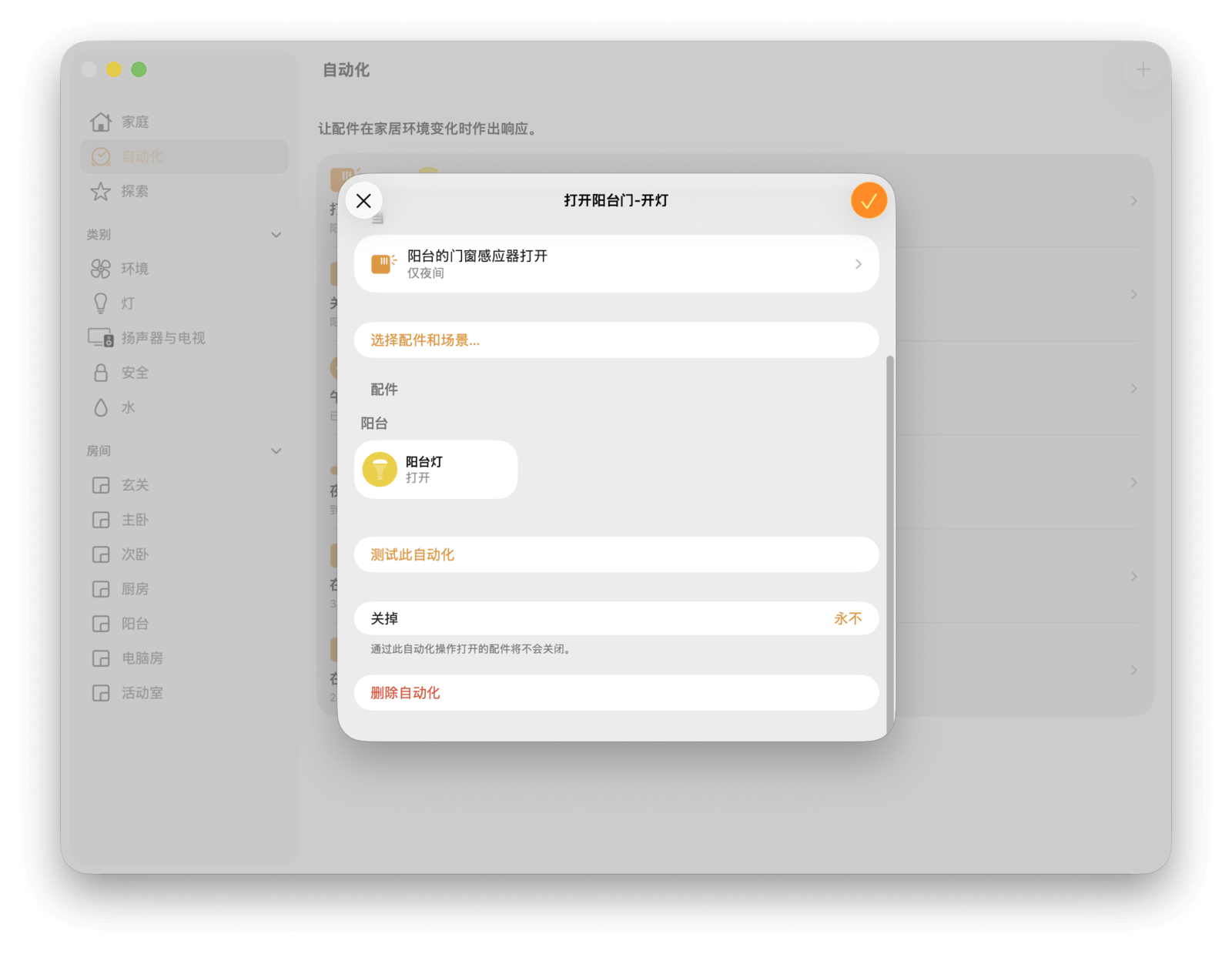Screen dimensions: 1232x954
Task: Collapse the 房间 section chevron
Action: (x=276, y=451)
